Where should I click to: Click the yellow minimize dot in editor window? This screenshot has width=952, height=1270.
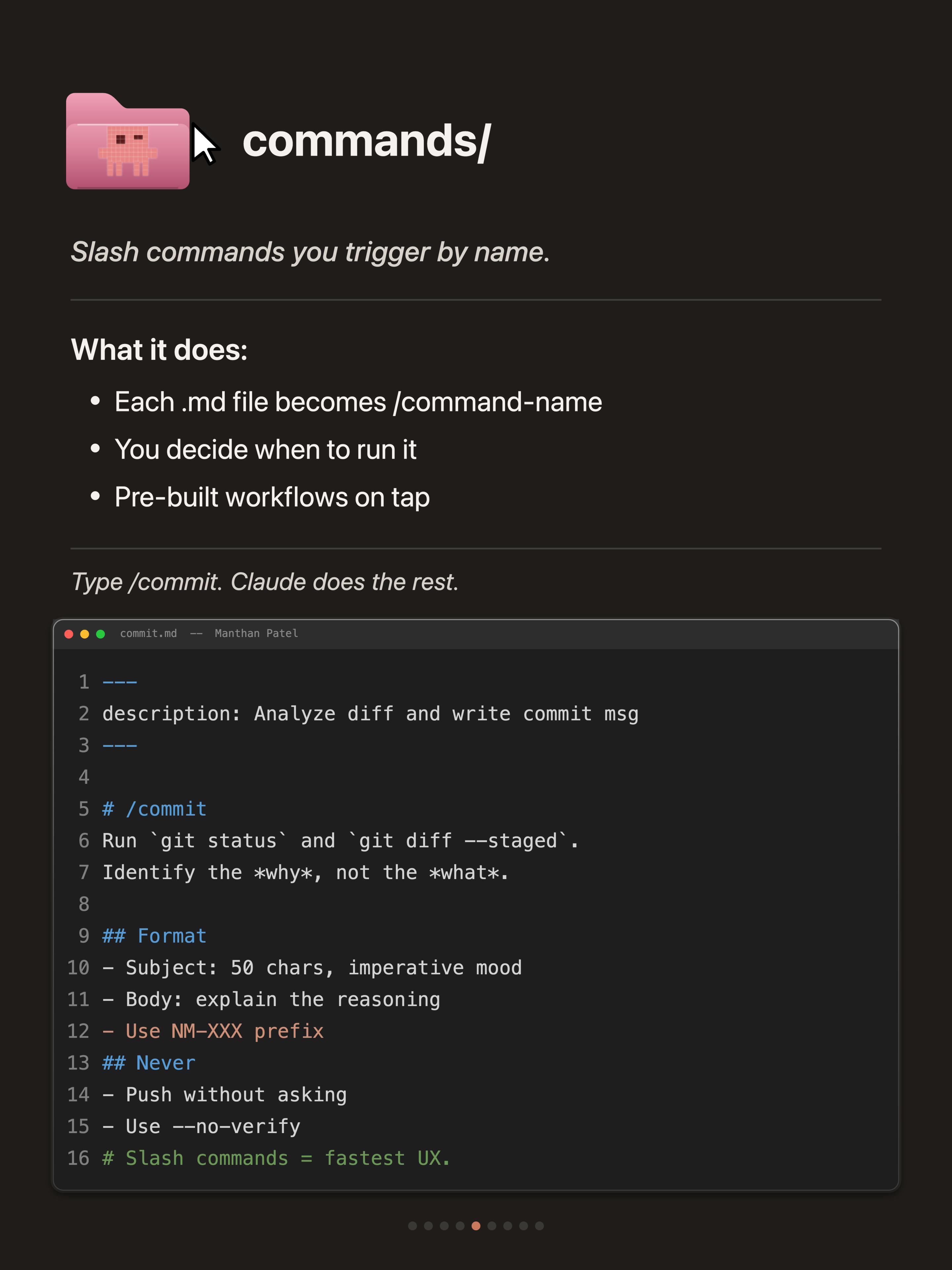click(84, 634)
